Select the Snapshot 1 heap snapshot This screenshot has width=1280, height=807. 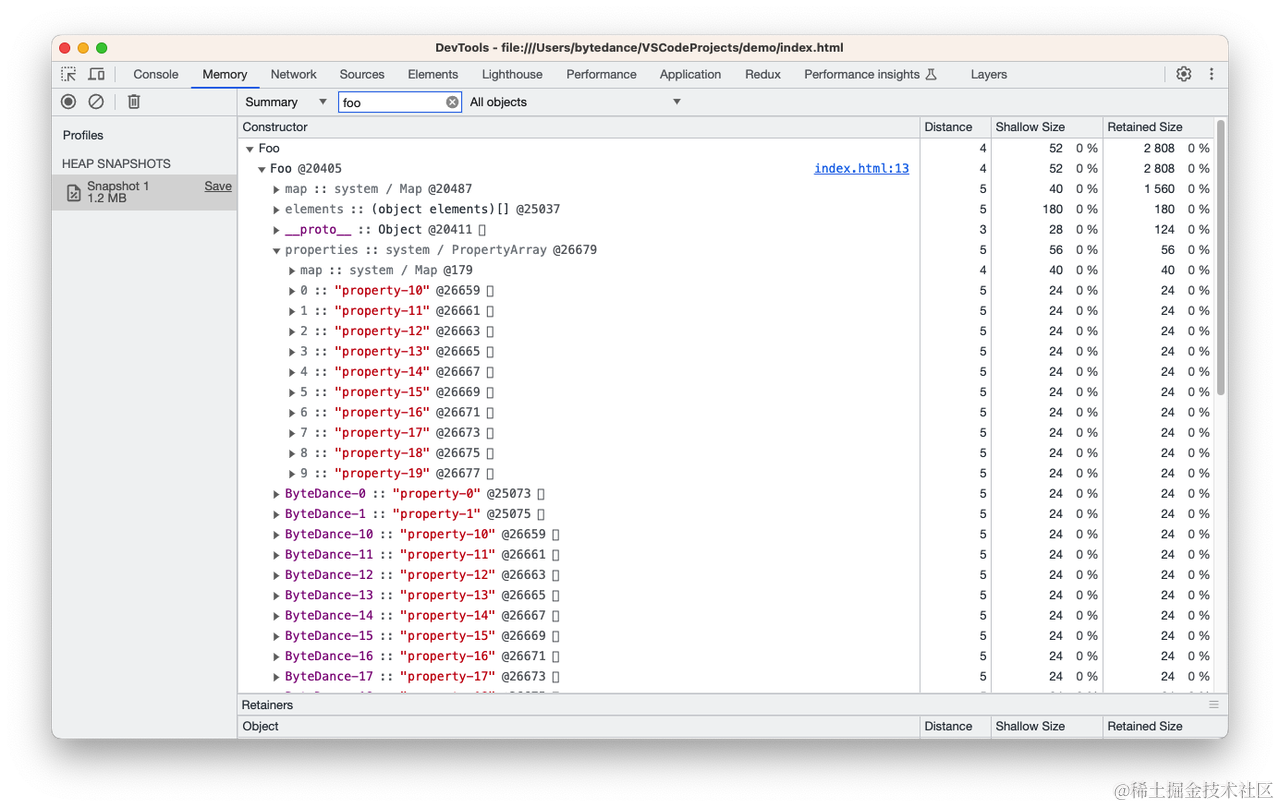tap(144, 192)
